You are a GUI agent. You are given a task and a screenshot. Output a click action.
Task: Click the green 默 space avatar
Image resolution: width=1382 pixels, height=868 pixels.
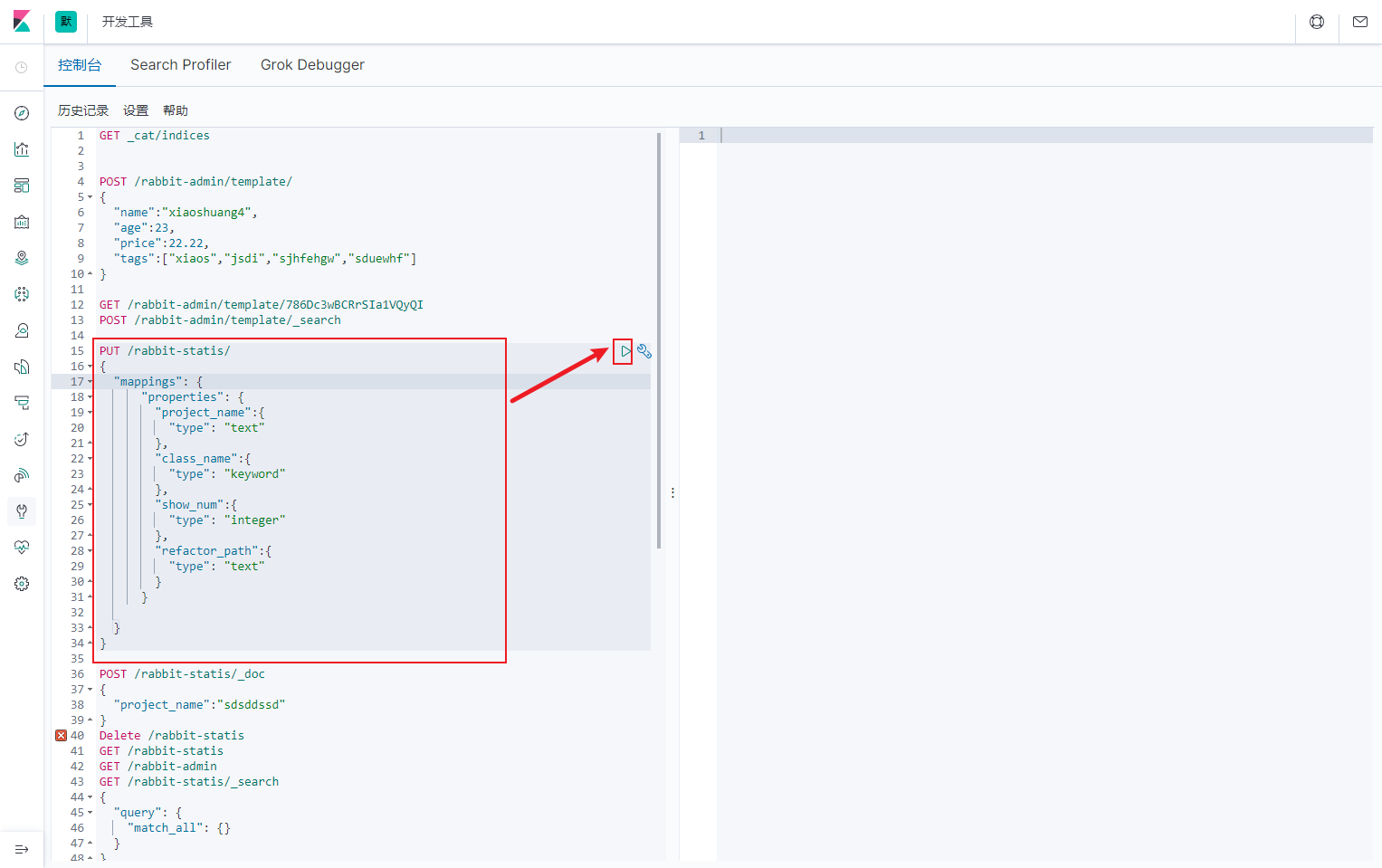65,21
